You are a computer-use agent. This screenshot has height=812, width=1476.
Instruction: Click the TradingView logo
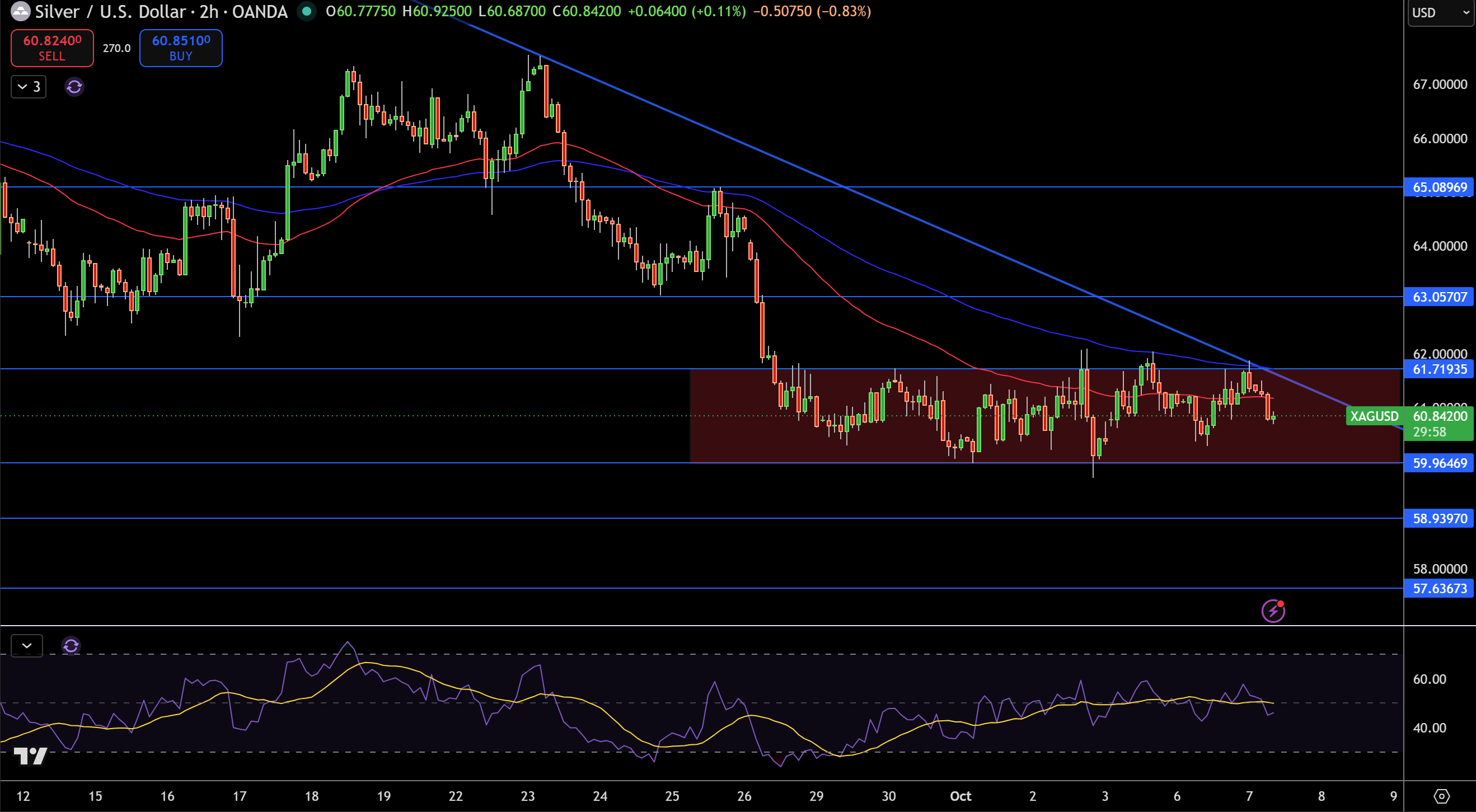tap(30, 756)
